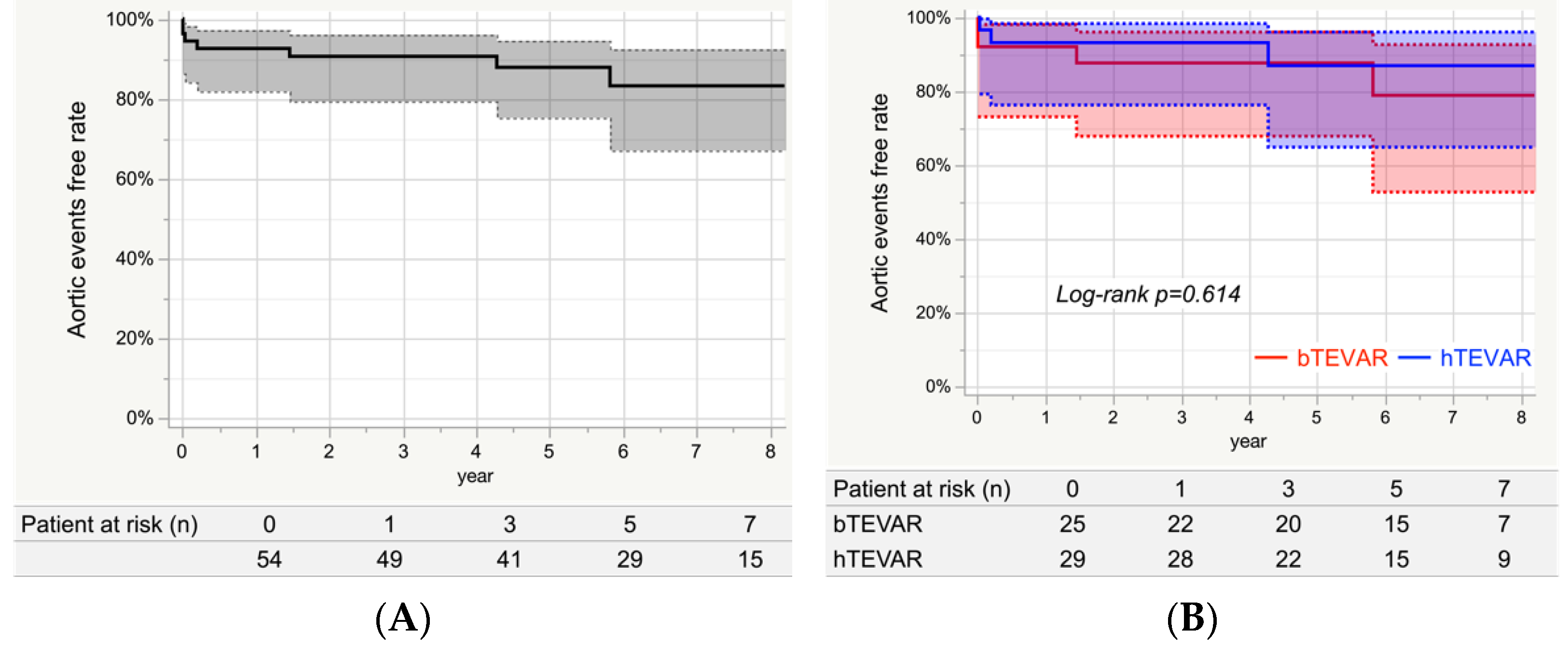Click value 41 in panel A risk table
Image resolution: width=1568 pixels, height=646 pixels.
509,560
